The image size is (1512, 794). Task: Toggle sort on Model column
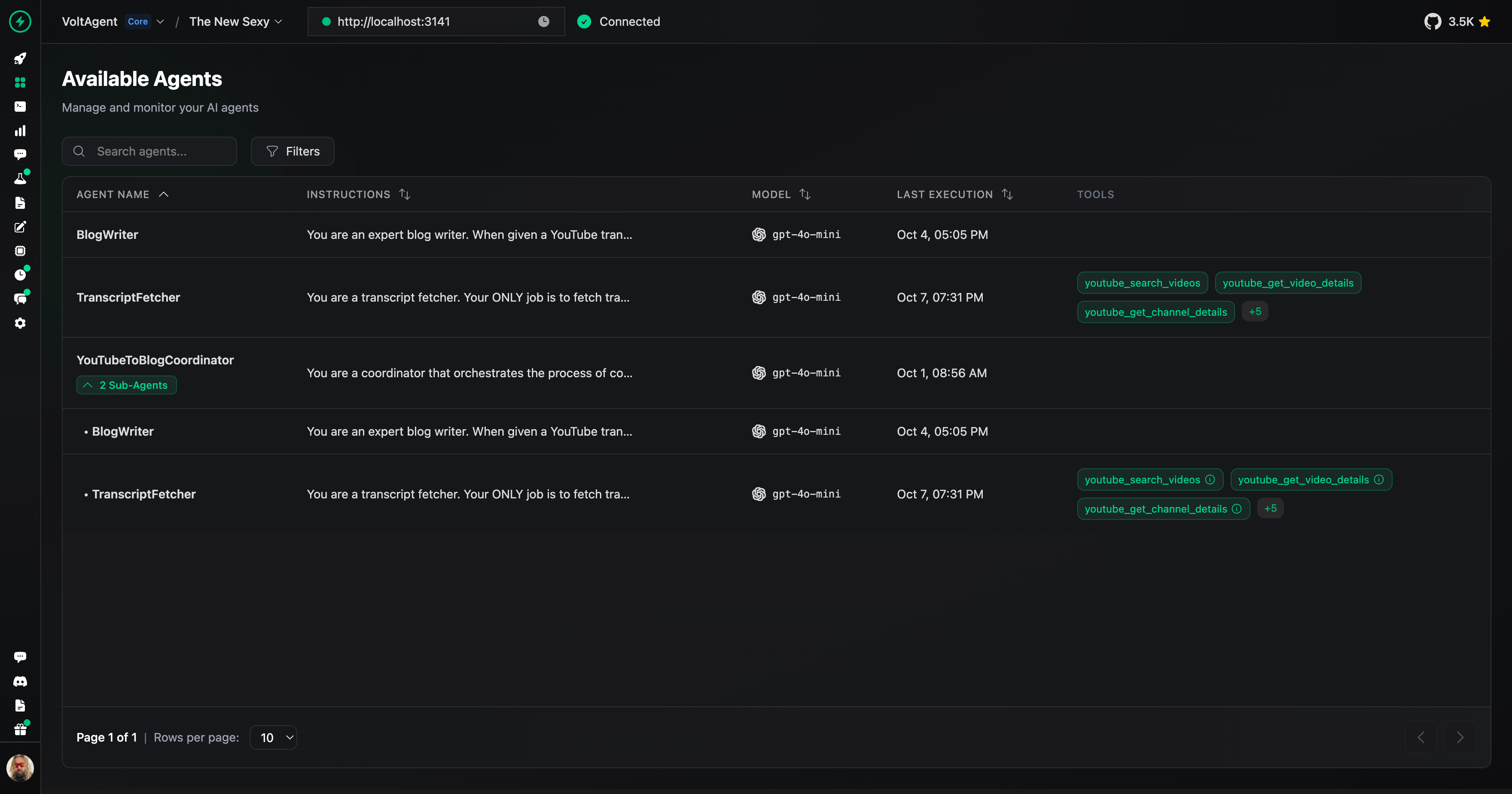point(805,194)
